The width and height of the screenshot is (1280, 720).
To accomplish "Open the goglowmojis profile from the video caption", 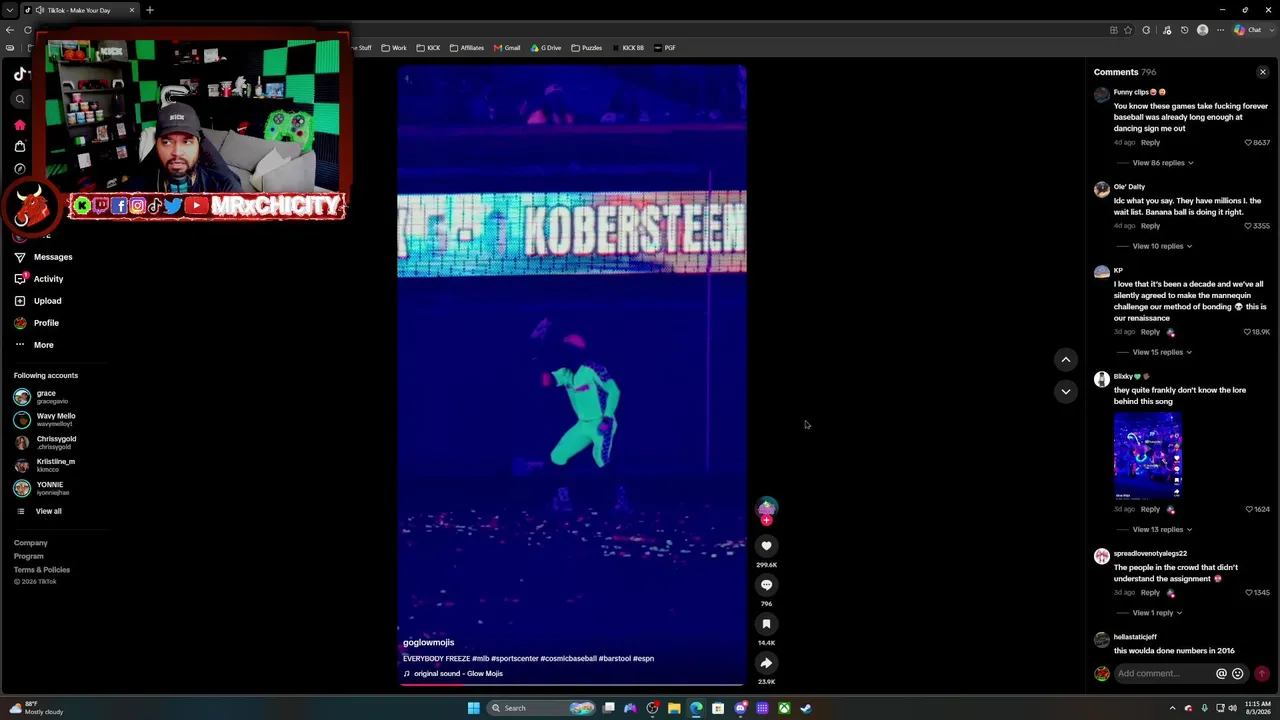I will [x=428, y=643].
